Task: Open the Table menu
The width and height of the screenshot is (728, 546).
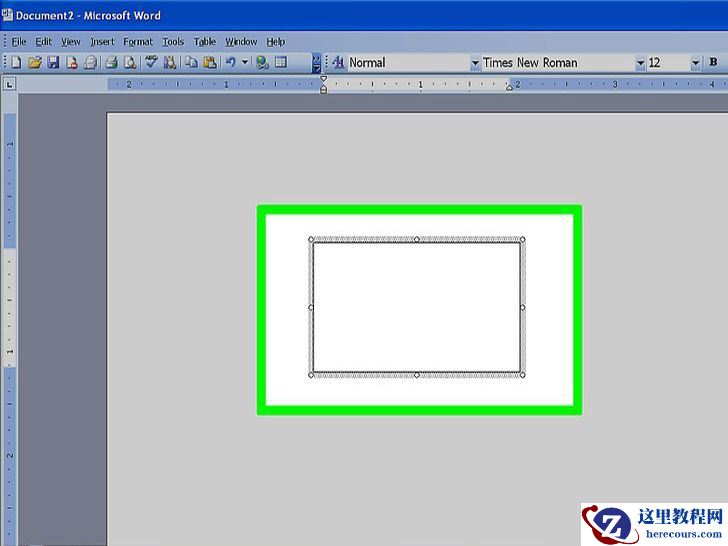Action: tap(205, 42)
